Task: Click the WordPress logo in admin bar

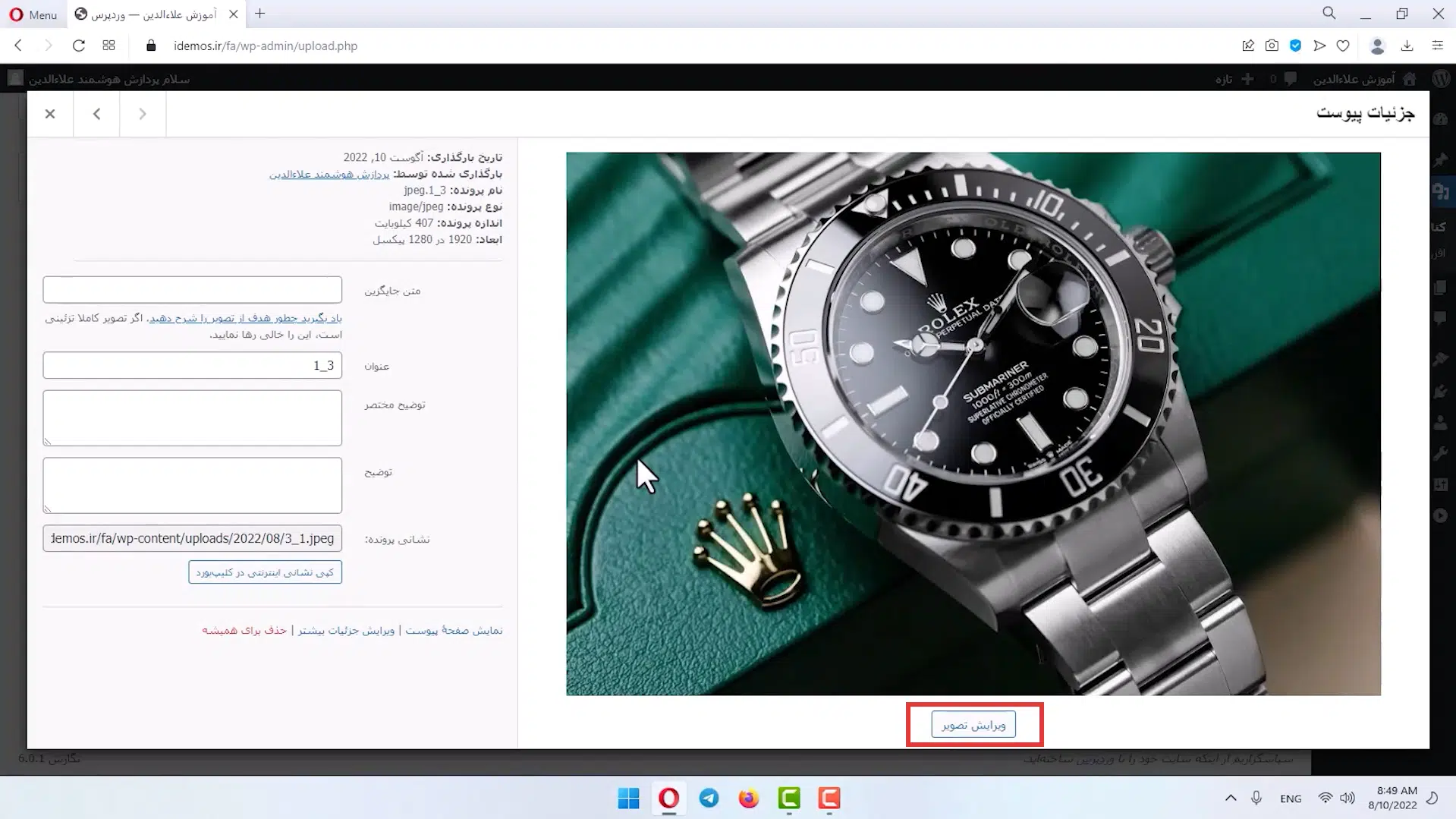Action: tap(1442, 79)
